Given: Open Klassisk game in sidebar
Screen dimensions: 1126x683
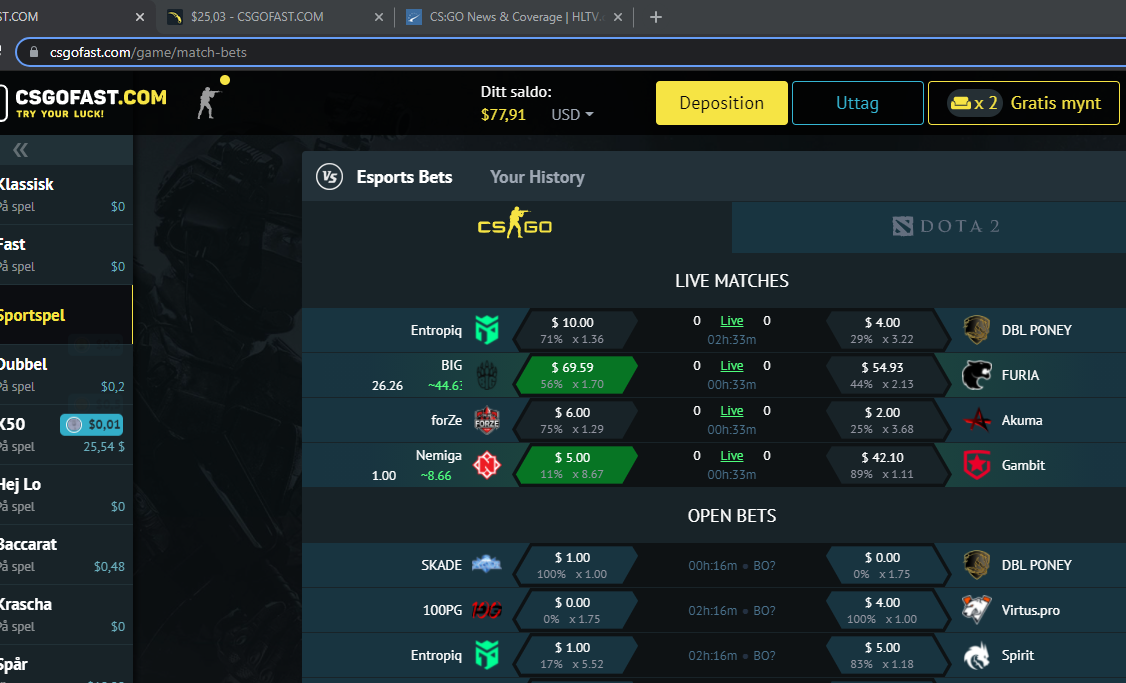Looking at the screenshot, I should click(x=65, y=195).
